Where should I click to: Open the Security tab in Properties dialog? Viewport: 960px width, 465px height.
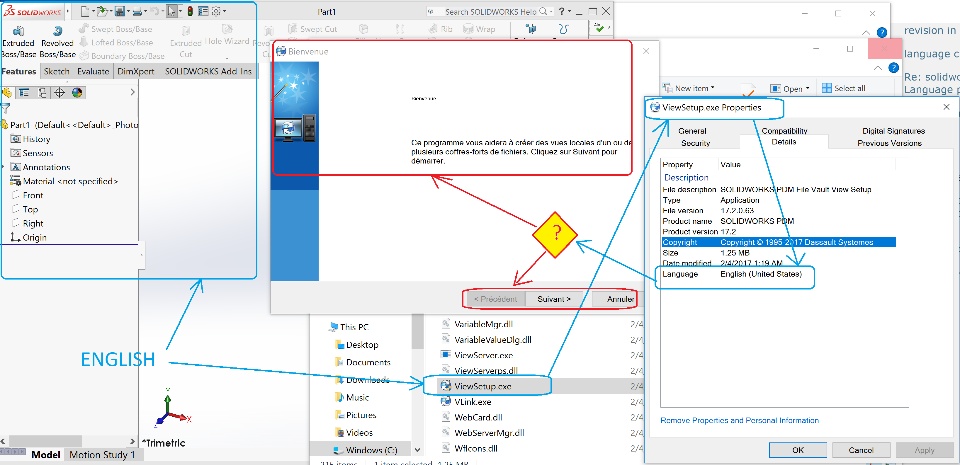point(696,143)
